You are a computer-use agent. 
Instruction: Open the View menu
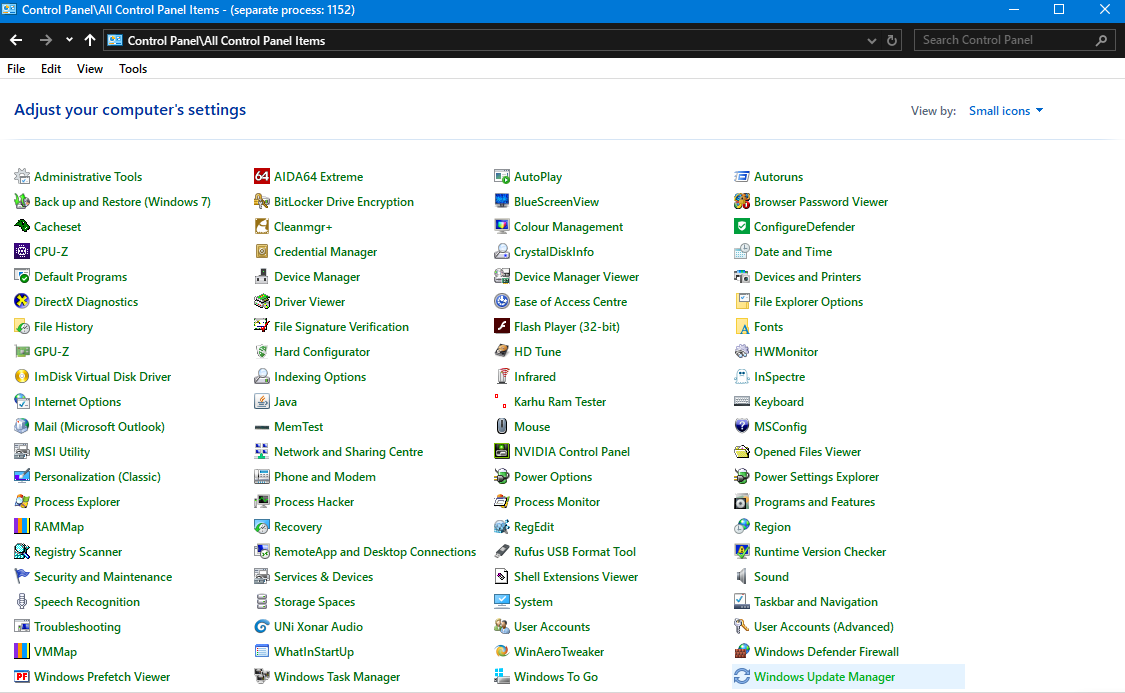[90, 69]
